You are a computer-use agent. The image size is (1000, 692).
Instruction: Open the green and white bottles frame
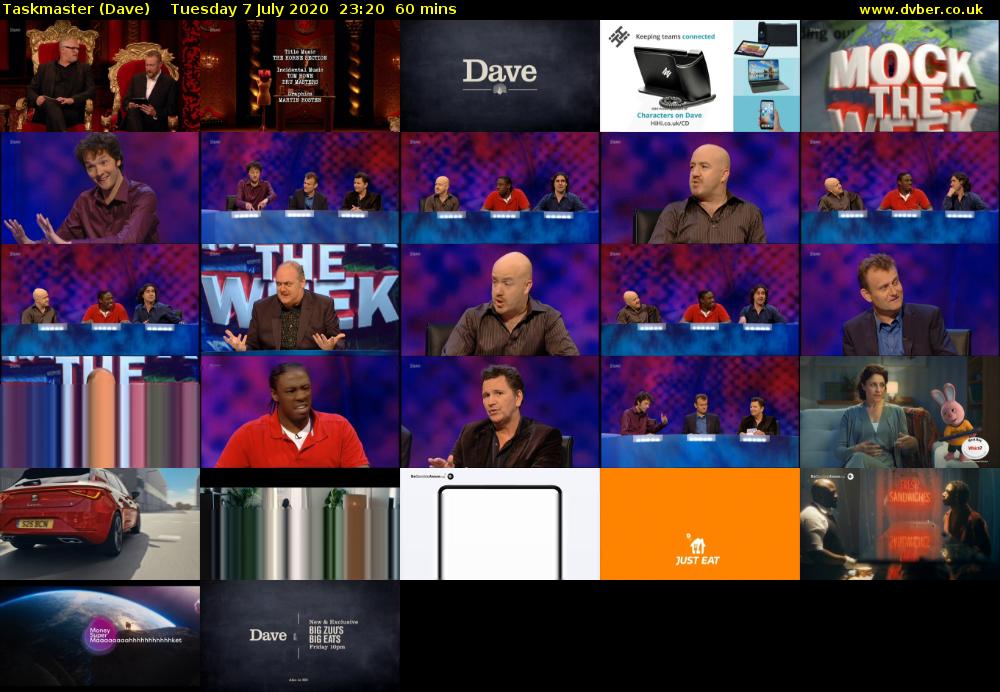[300, 524]
